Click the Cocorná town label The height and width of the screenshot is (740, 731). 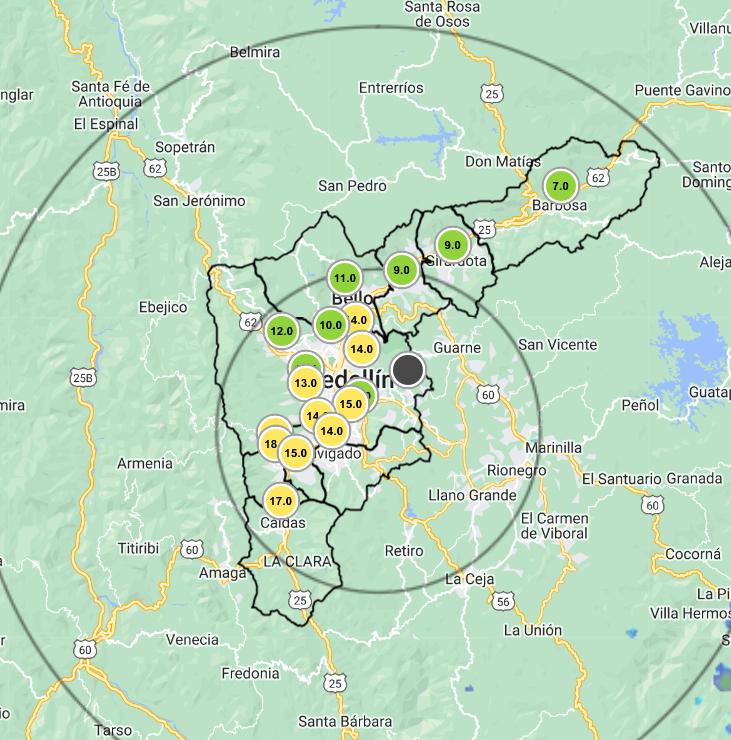pos(693,554)
